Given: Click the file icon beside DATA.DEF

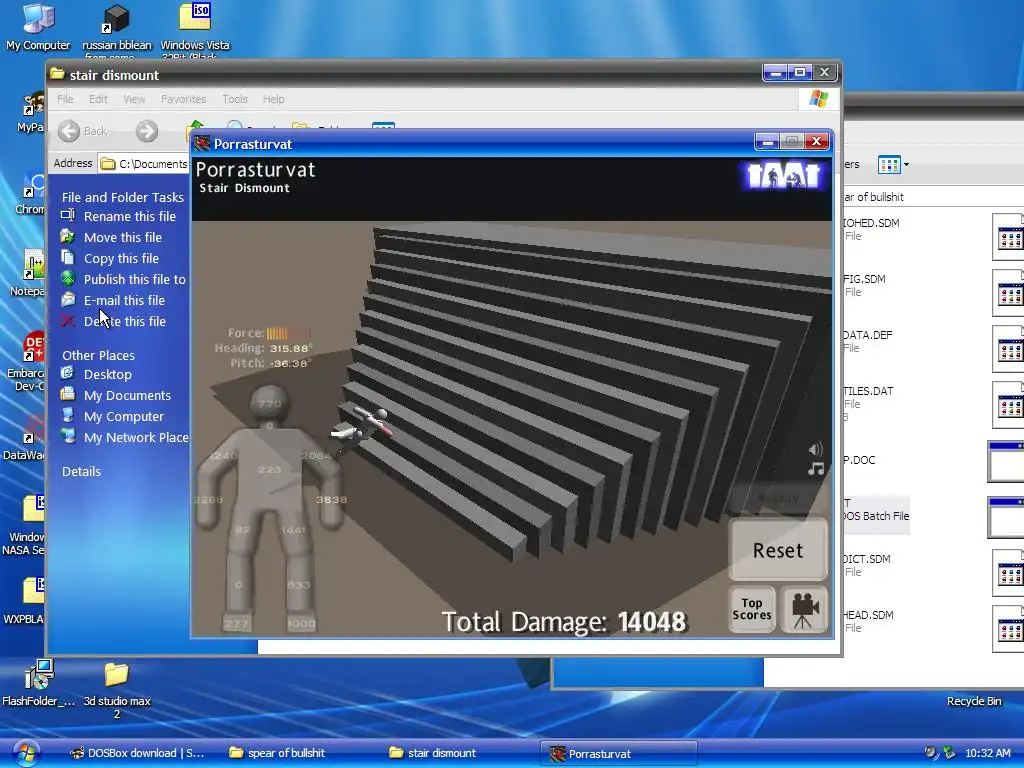Looking at the screenshot, I should coord(1008,349).
